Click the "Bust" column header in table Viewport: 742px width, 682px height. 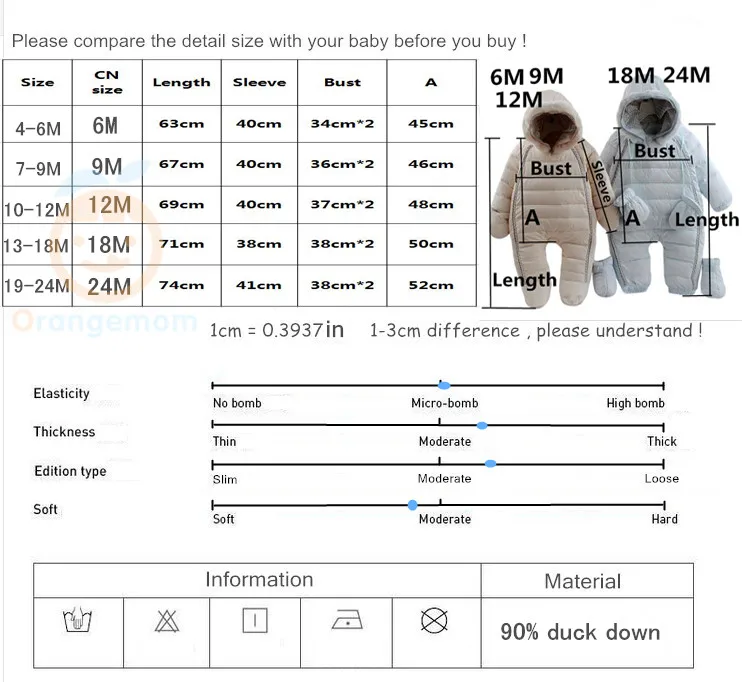[342, 82]
